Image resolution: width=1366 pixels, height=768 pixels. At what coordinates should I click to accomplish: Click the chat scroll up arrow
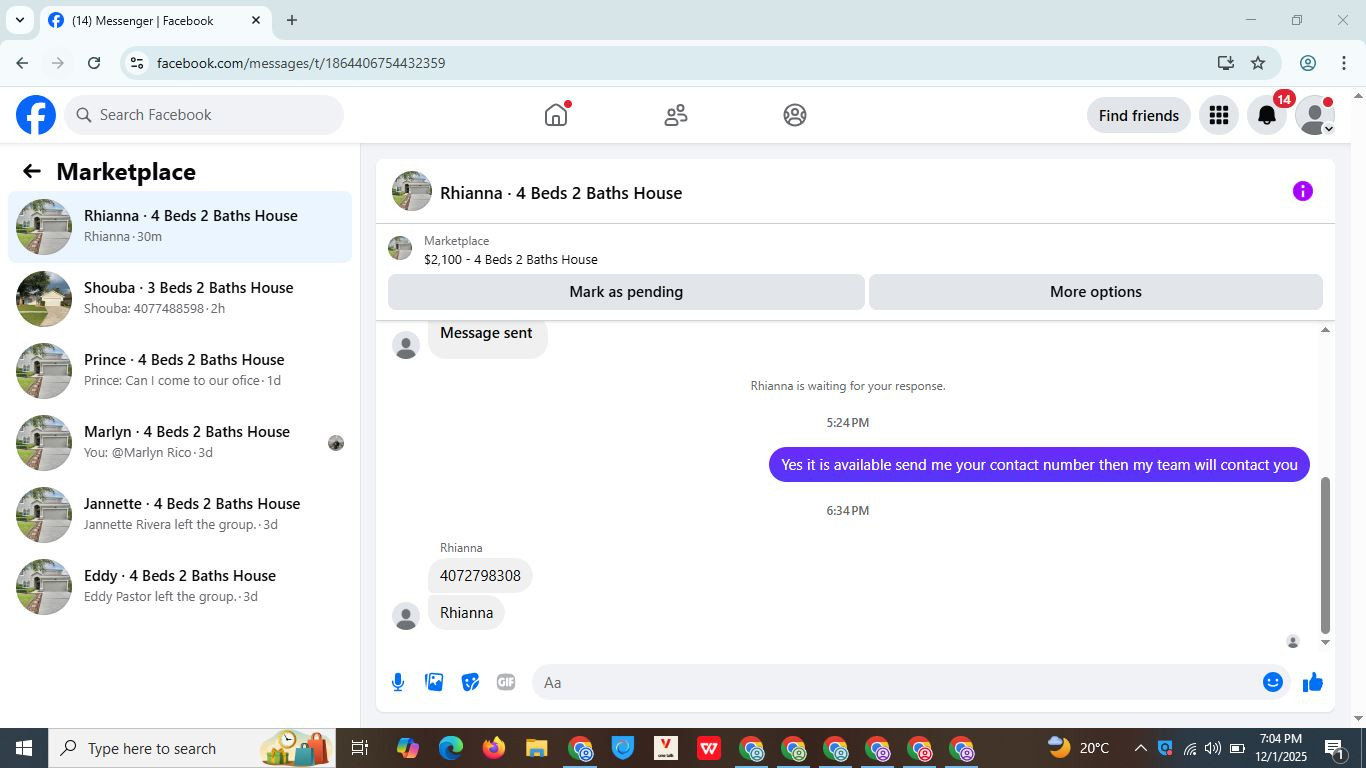(1326, 330)
